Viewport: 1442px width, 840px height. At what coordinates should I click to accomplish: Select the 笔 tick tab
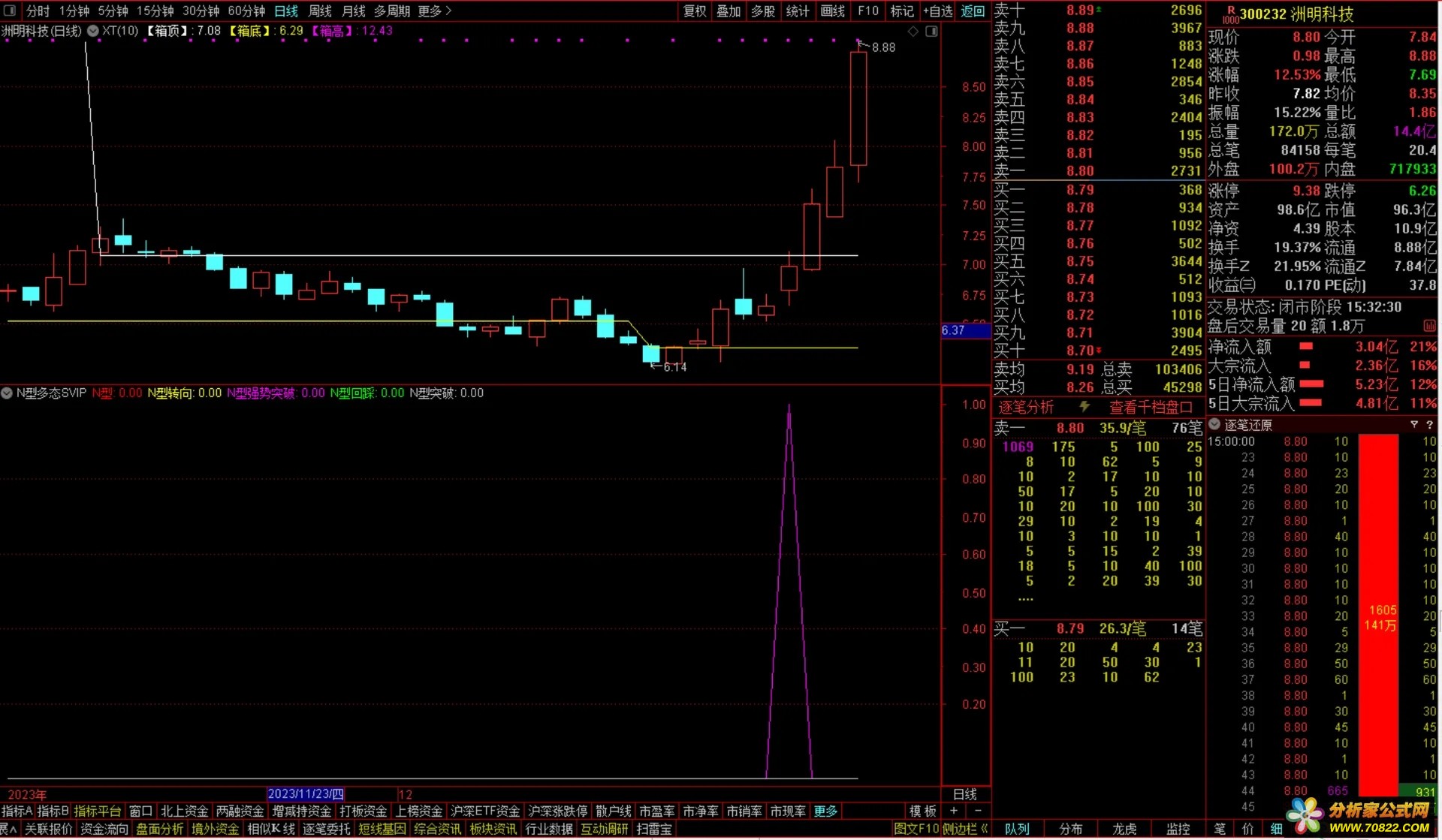click(x=1220, y=829)
